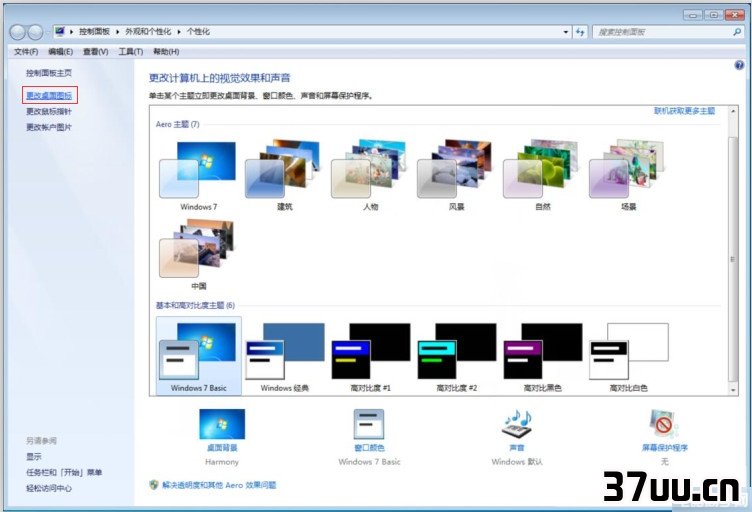Select the 高对比度 #1 theme
Viewport: 752px width, 512px height.
click(x=370, y=357)
